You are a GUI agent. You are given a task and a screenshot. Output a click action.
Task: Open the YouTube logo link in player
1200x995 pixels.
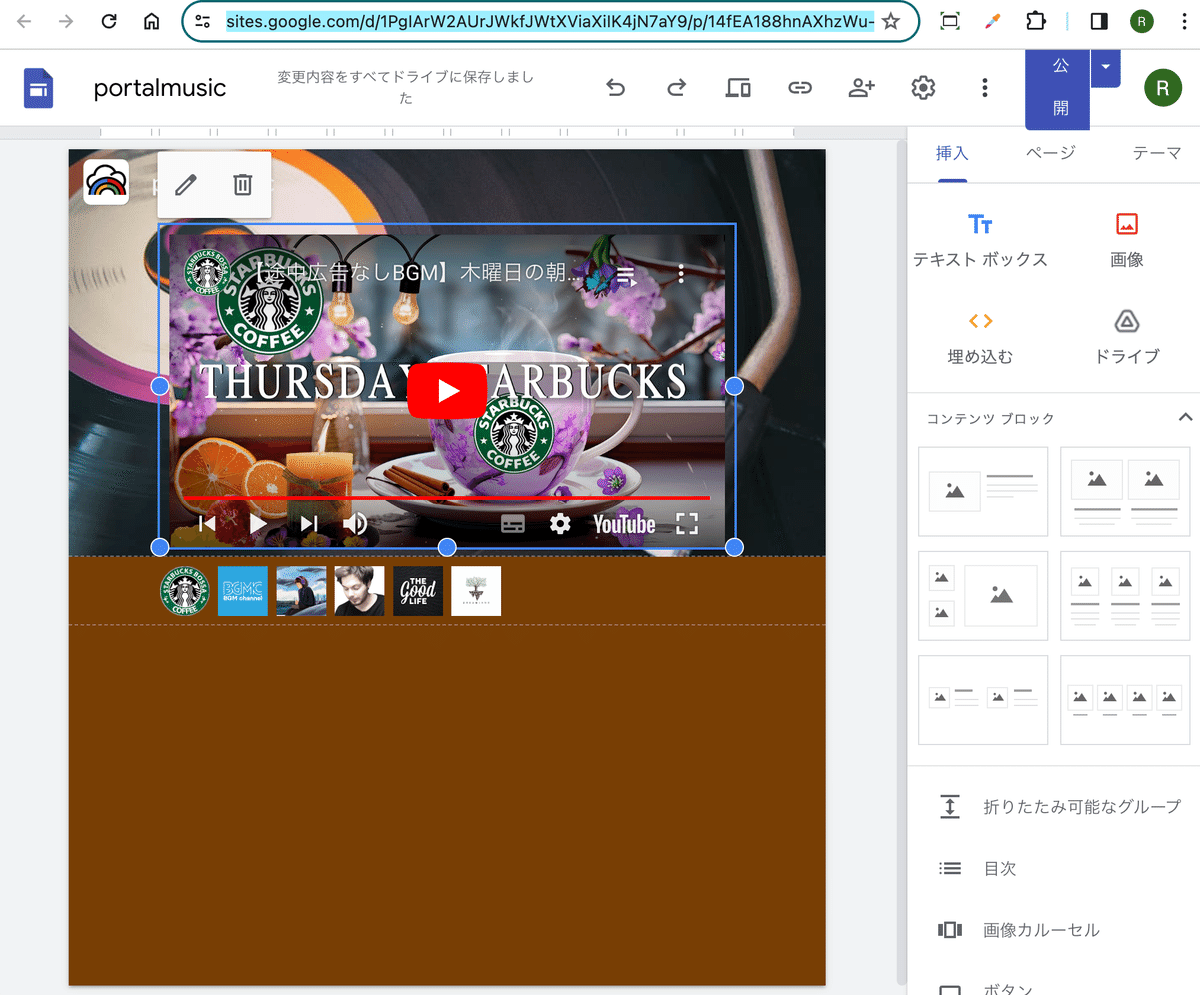tap(624, 524)
